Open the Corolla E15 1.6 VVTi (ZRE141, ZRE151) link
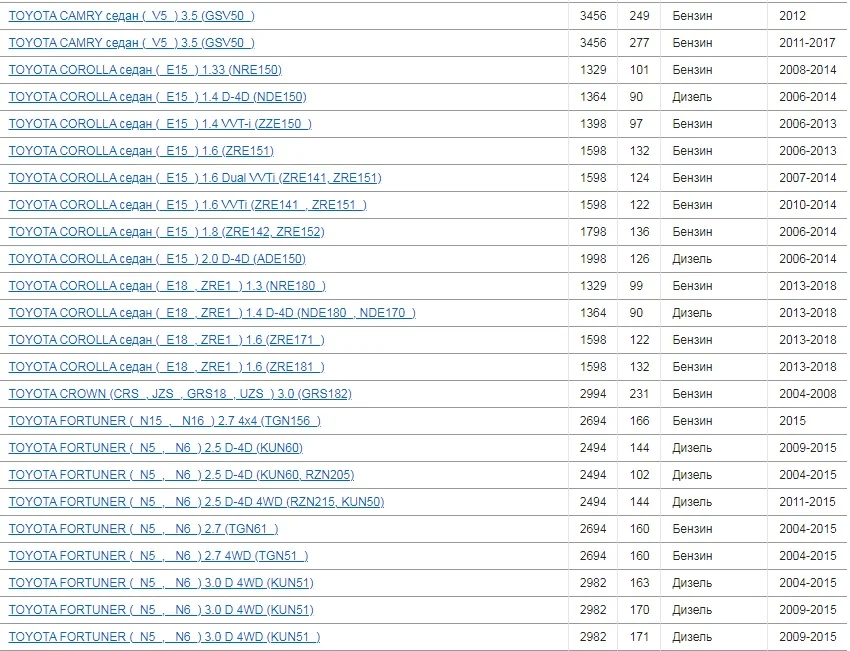Screen dimensions: 850x651 pyautogui.click(x=188, y=205)
